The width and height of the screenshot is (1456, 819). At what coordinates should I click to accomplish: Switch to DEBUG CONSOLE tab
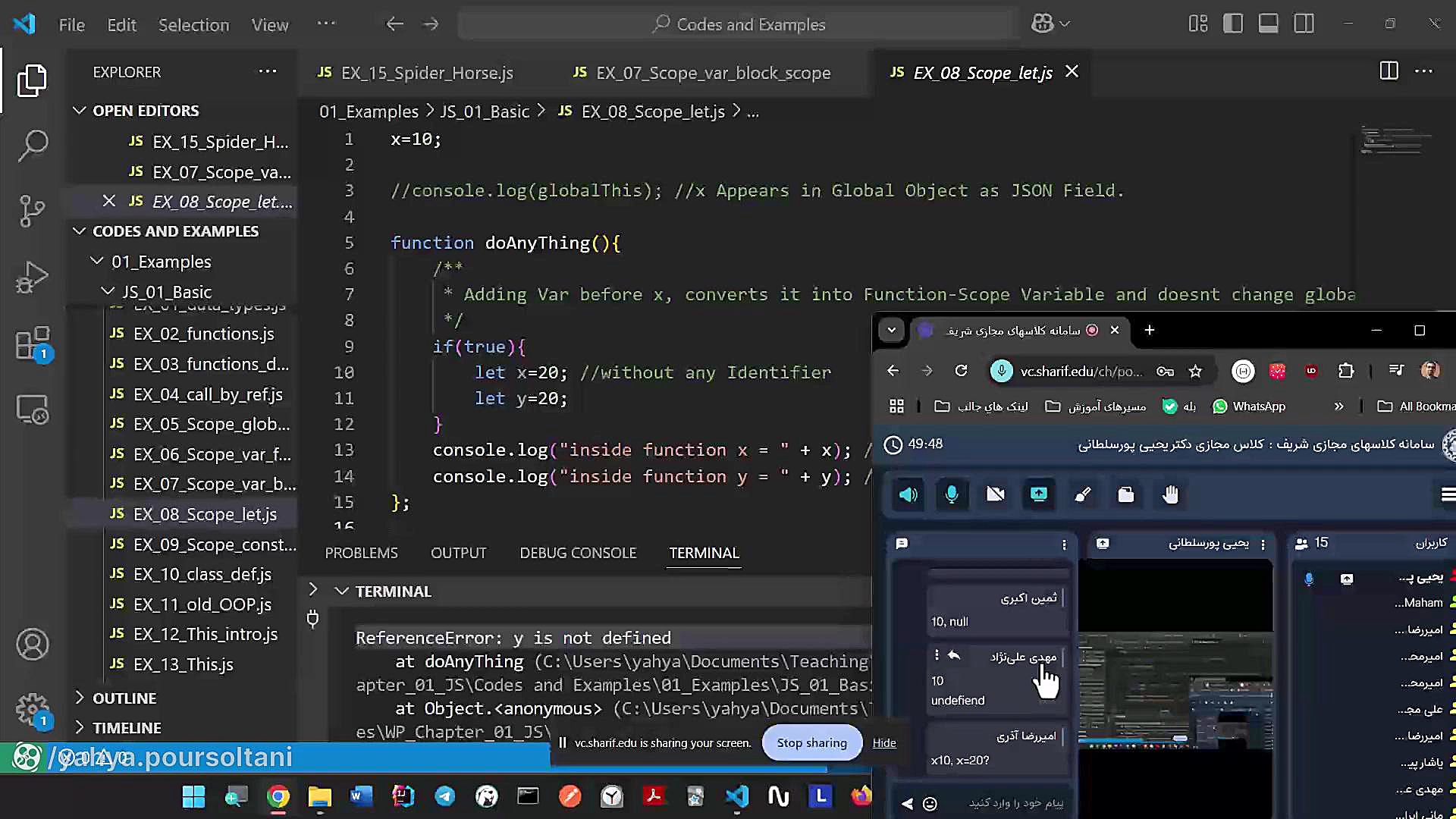click(578, 553)
